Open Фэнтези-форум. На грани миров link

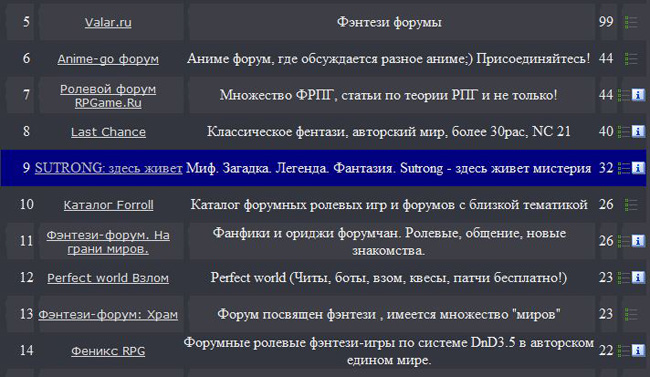coord(108,242)
